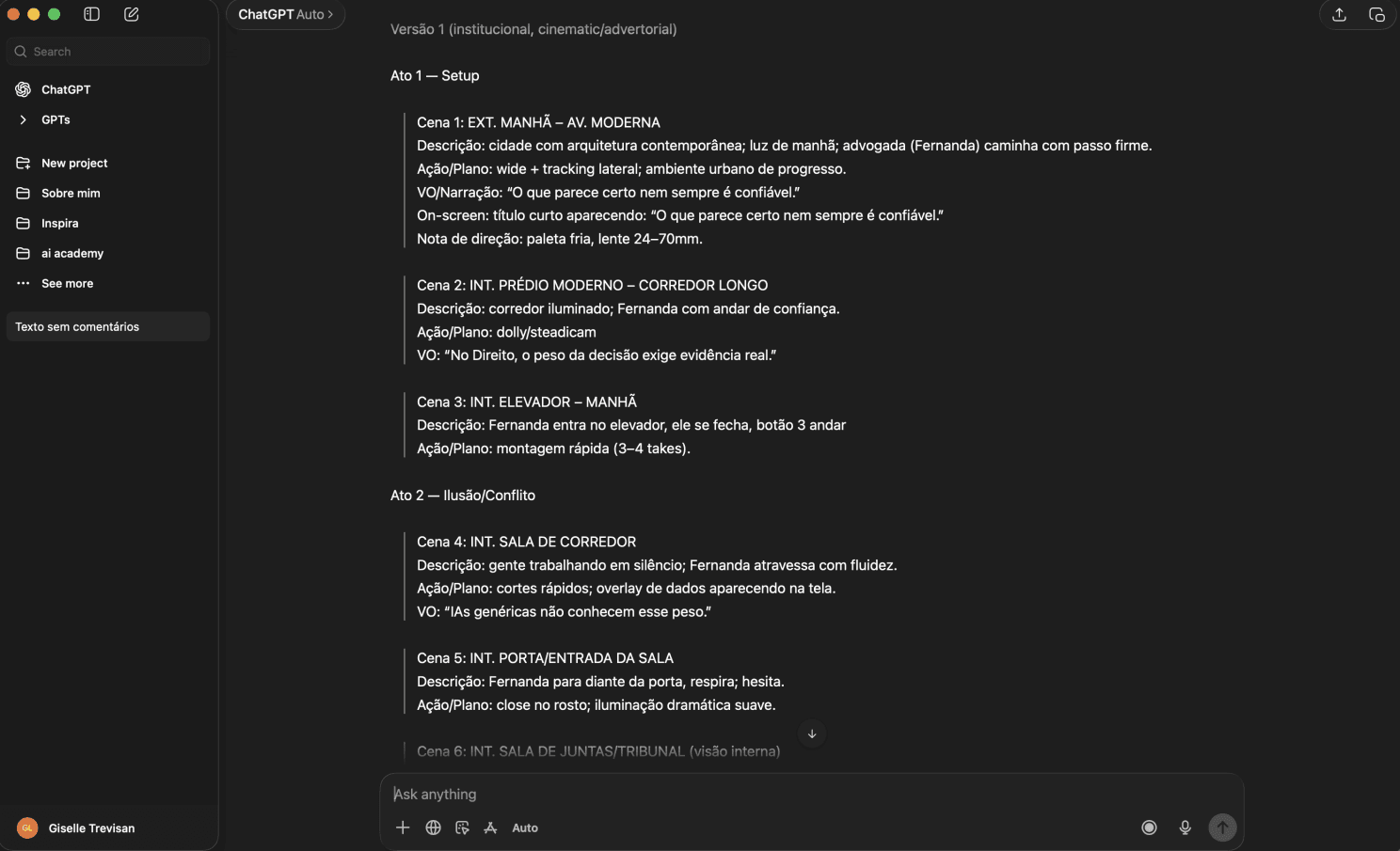The height and width of the screenshot is (851, 1400).
Task: Expand the GPTs section
Action: pyautogui.click(x=55, y=119)
